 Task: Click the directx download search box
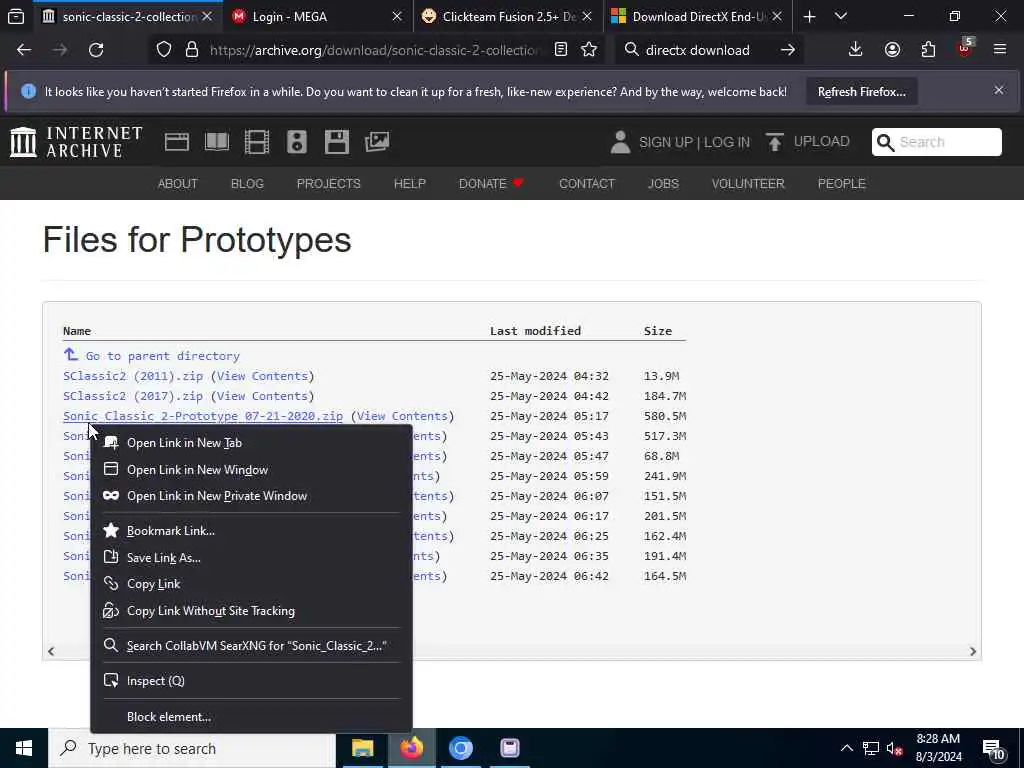[696, 50]
